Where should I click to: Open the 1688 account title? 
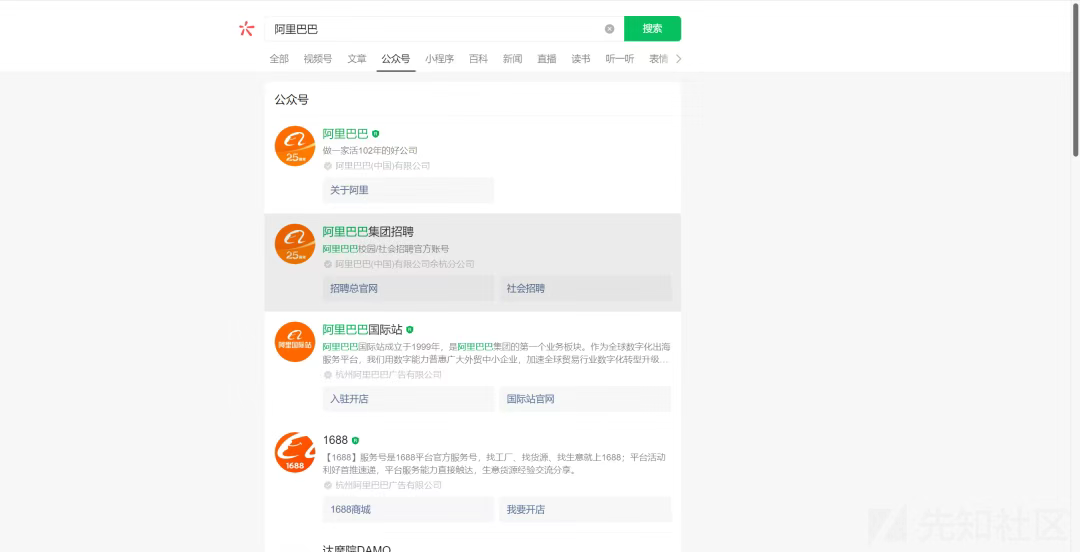click(x=335, y=440)
